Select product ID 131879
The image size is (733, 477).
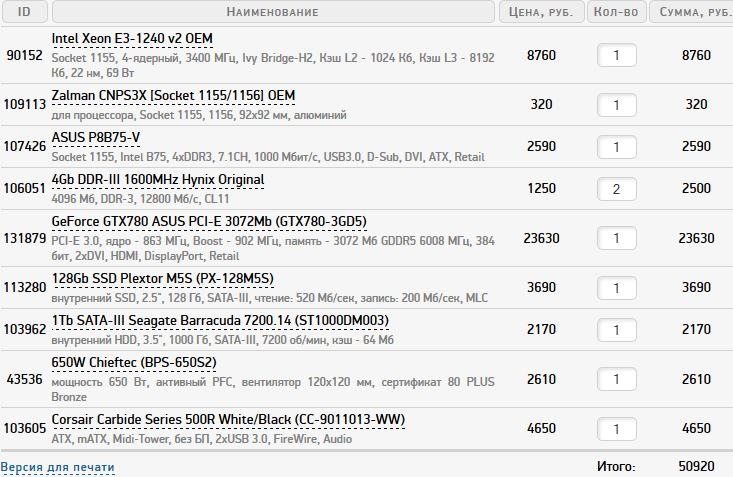(x=24, y=238)
